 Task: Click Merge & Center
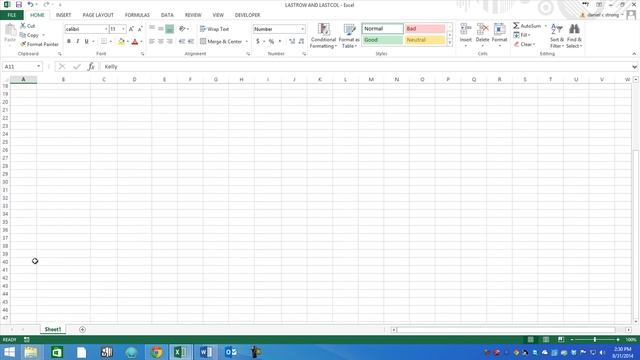coord(221,41)
